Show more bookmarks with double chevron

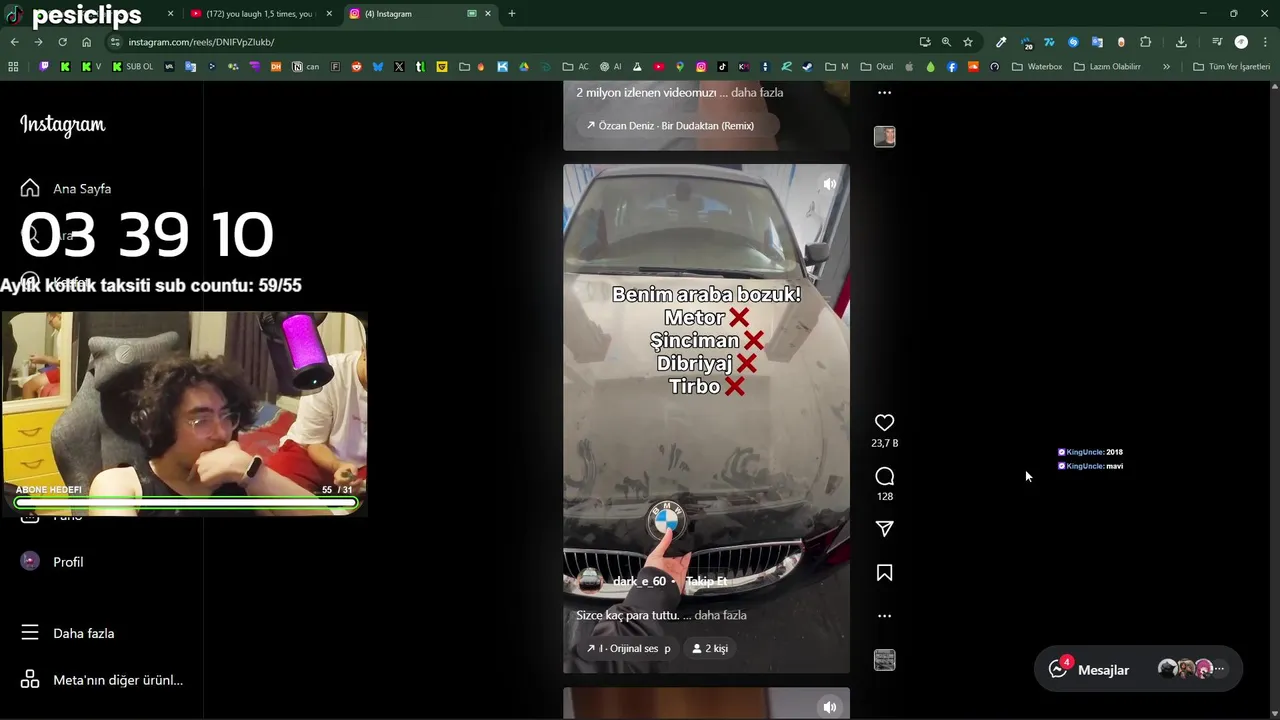pyautogui.click(x=1166, y=67)
